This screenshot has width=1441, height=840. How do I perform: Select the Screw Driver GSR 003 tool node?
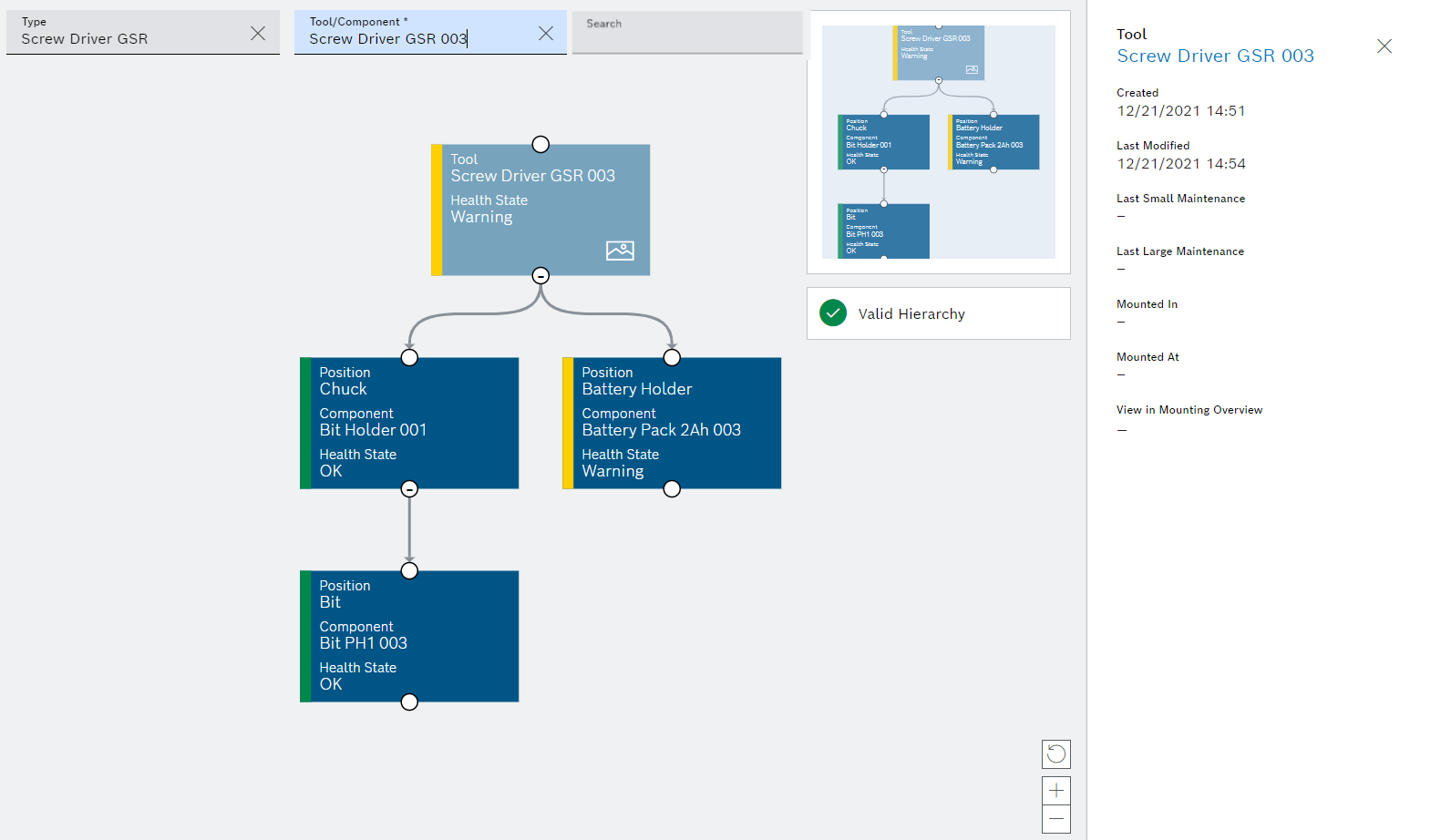[540, 210]
